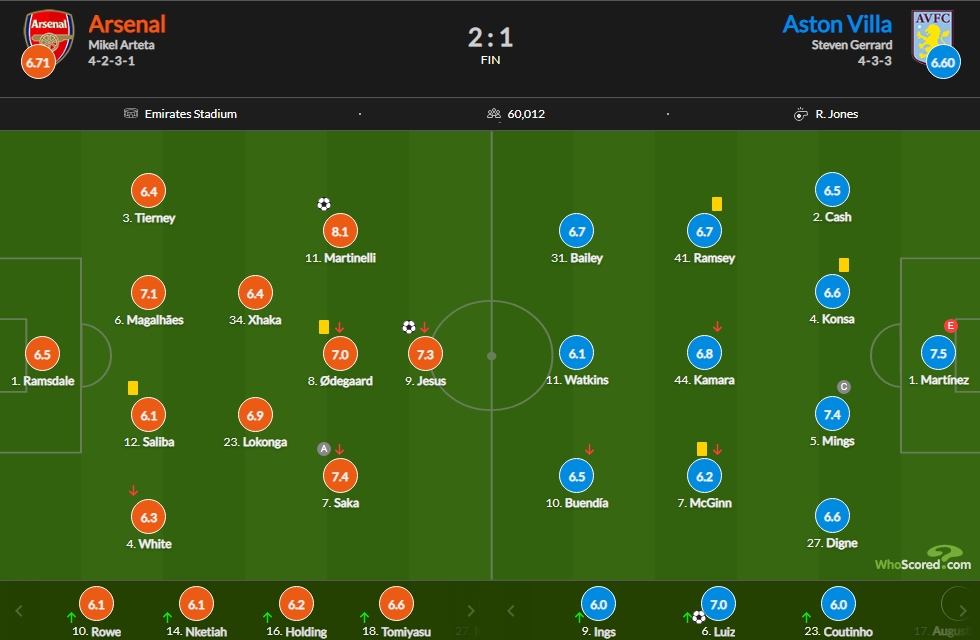Select Ødegaard's 7.0 rating circle
The image size is (980, 640).
[340, 354]
